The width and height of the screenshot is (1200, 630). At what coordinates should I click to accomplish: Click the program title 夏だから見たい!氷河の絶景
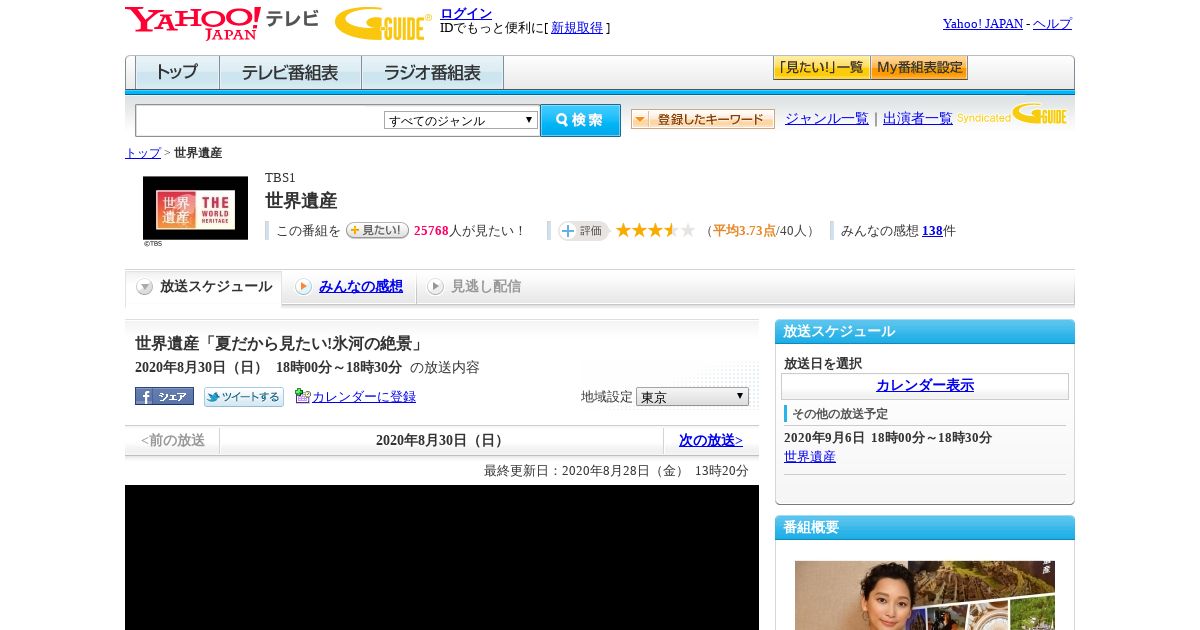pyautogui.click(x=279, y=344)
